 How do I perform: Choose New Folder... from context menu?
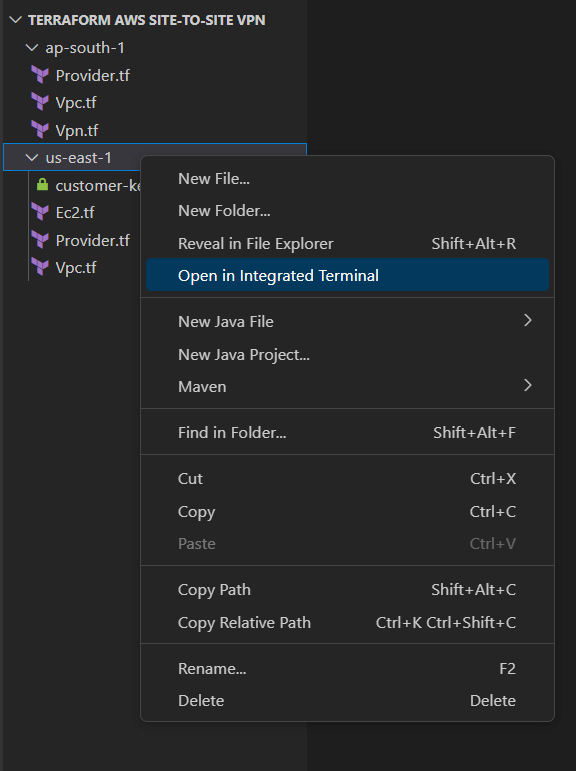347,210
